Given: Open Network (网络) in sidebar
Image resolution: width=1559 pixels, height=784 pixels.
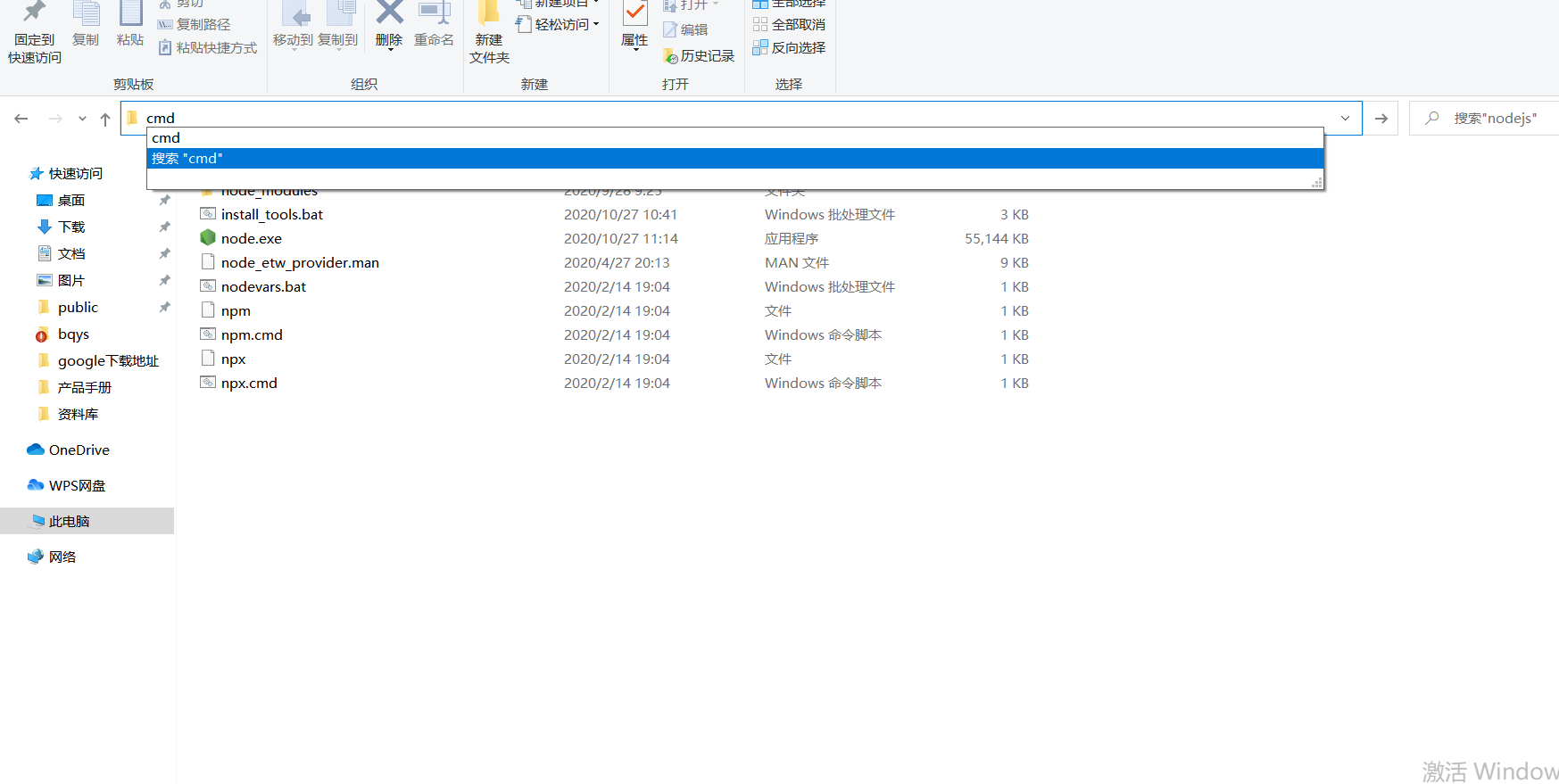Looking at the screenshot, I should point(52,557).
